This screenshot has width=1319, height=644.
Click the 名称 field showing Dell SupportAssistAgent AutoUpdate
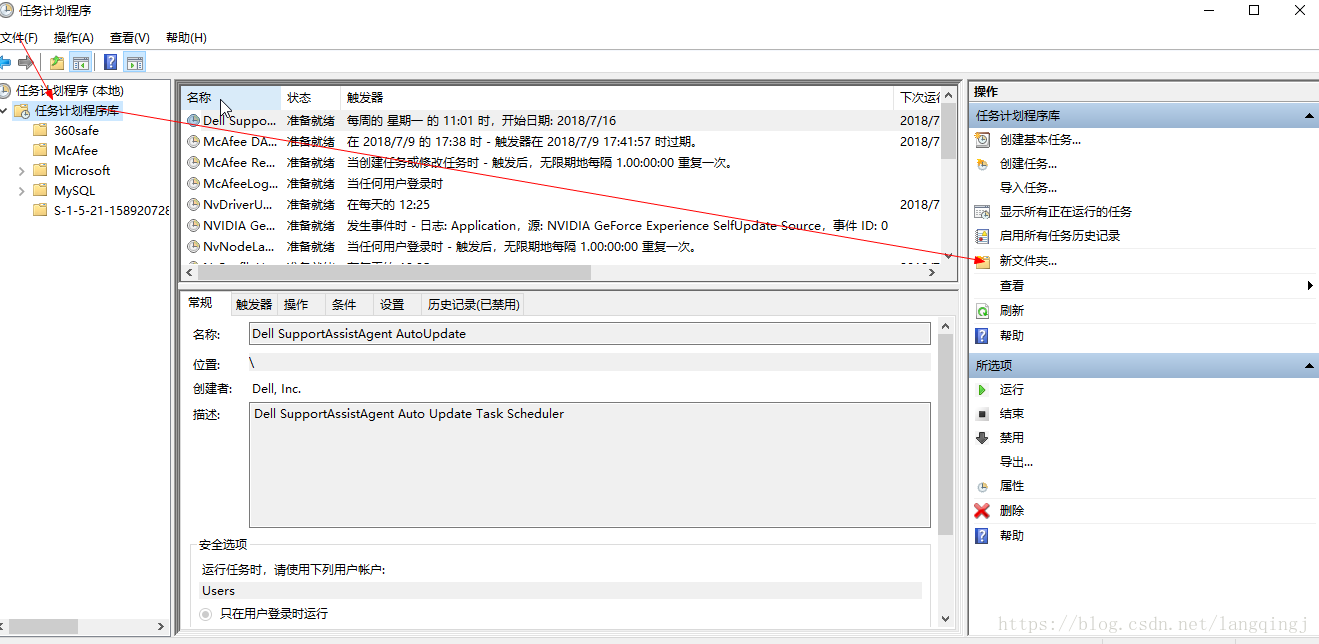click(589, 334)
